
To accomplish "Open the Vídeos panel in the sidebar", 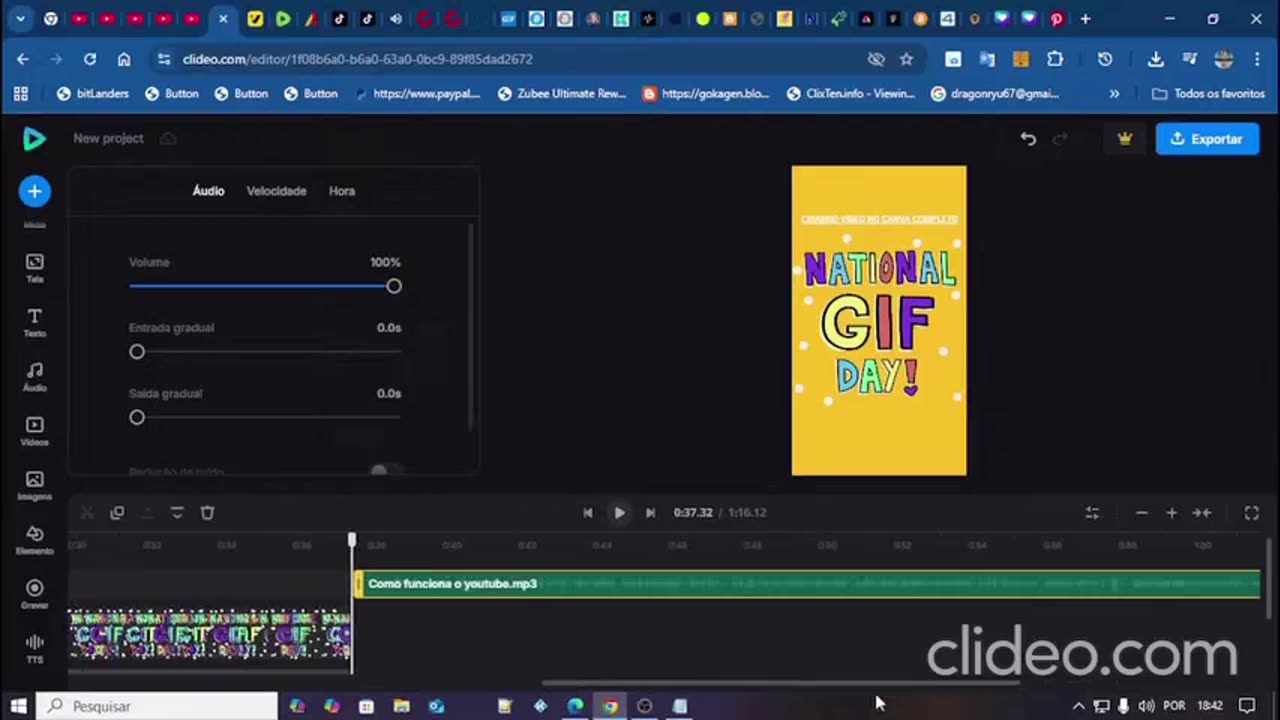I will [x=34, y=431].
